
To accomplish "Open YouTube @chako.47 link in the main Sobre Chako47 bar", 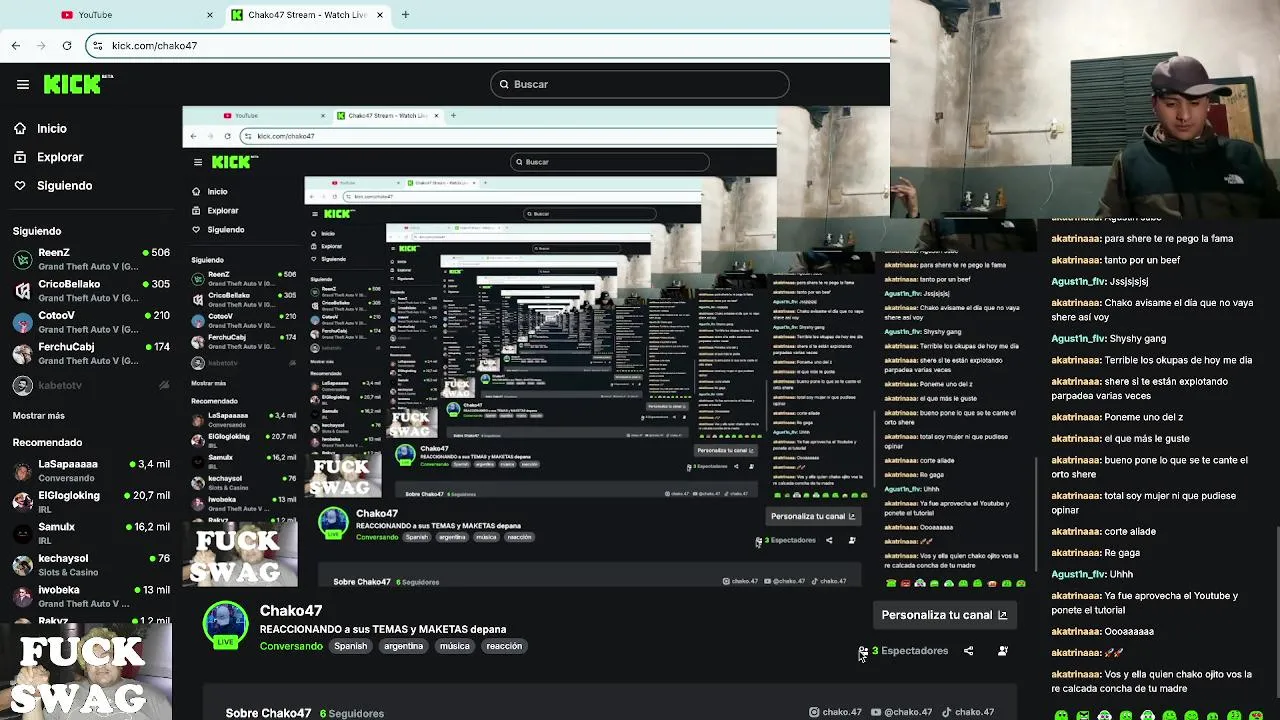I will click(903, 712).
